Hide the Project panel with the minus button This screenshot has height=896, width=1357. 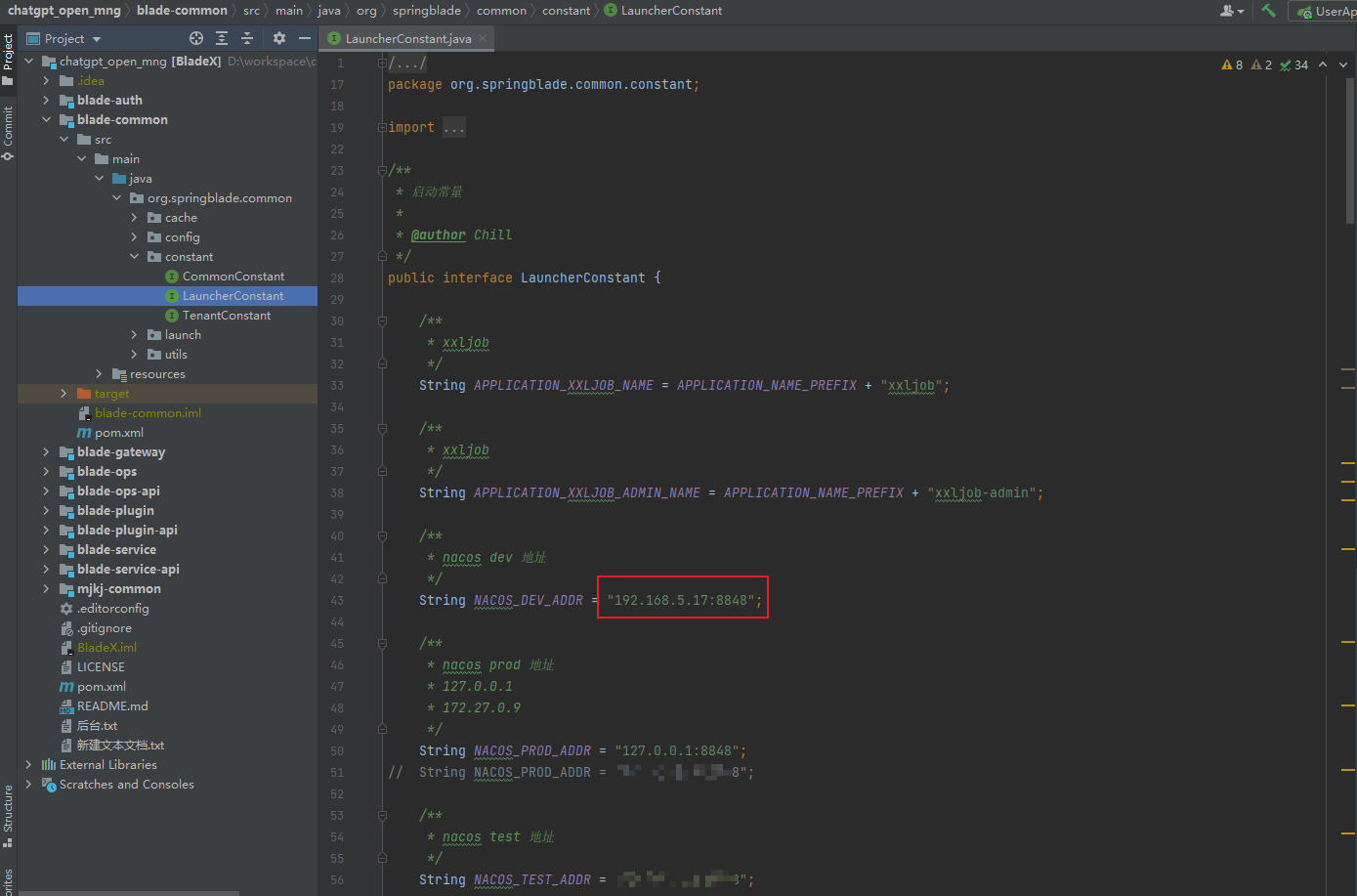pyautogui.click(x=304, y=37)
